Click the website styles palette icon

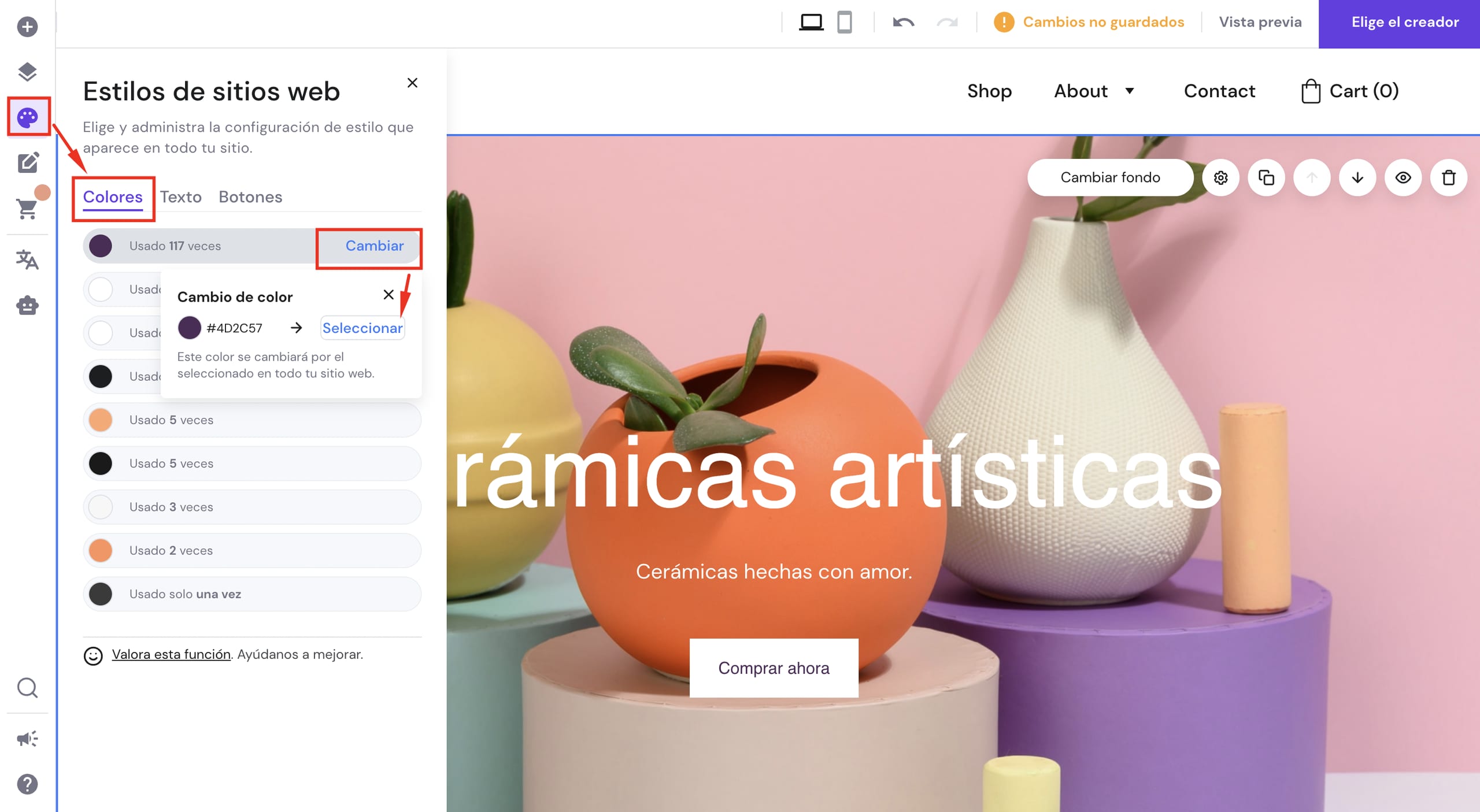click(27, 117)
